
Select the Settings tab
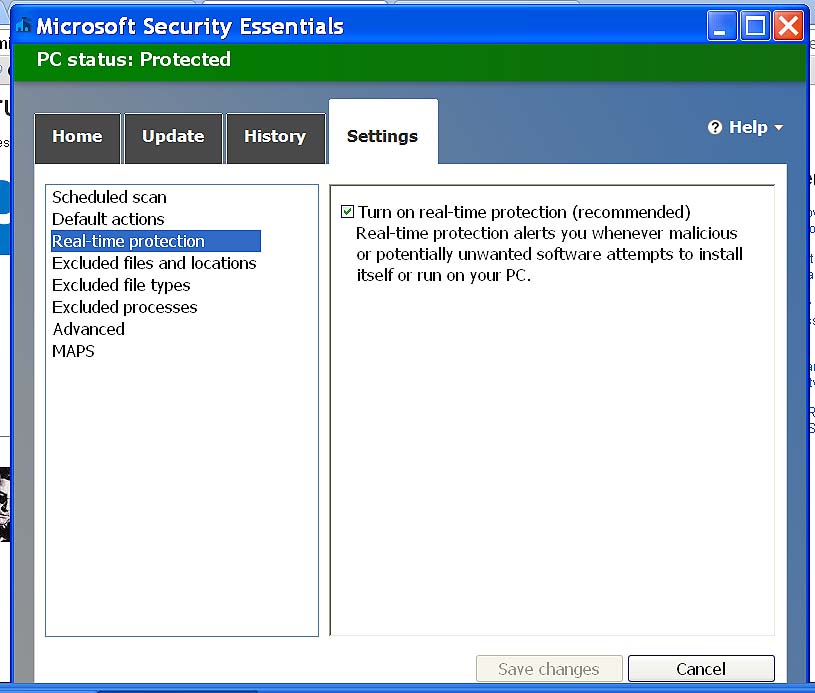point(383,133)
